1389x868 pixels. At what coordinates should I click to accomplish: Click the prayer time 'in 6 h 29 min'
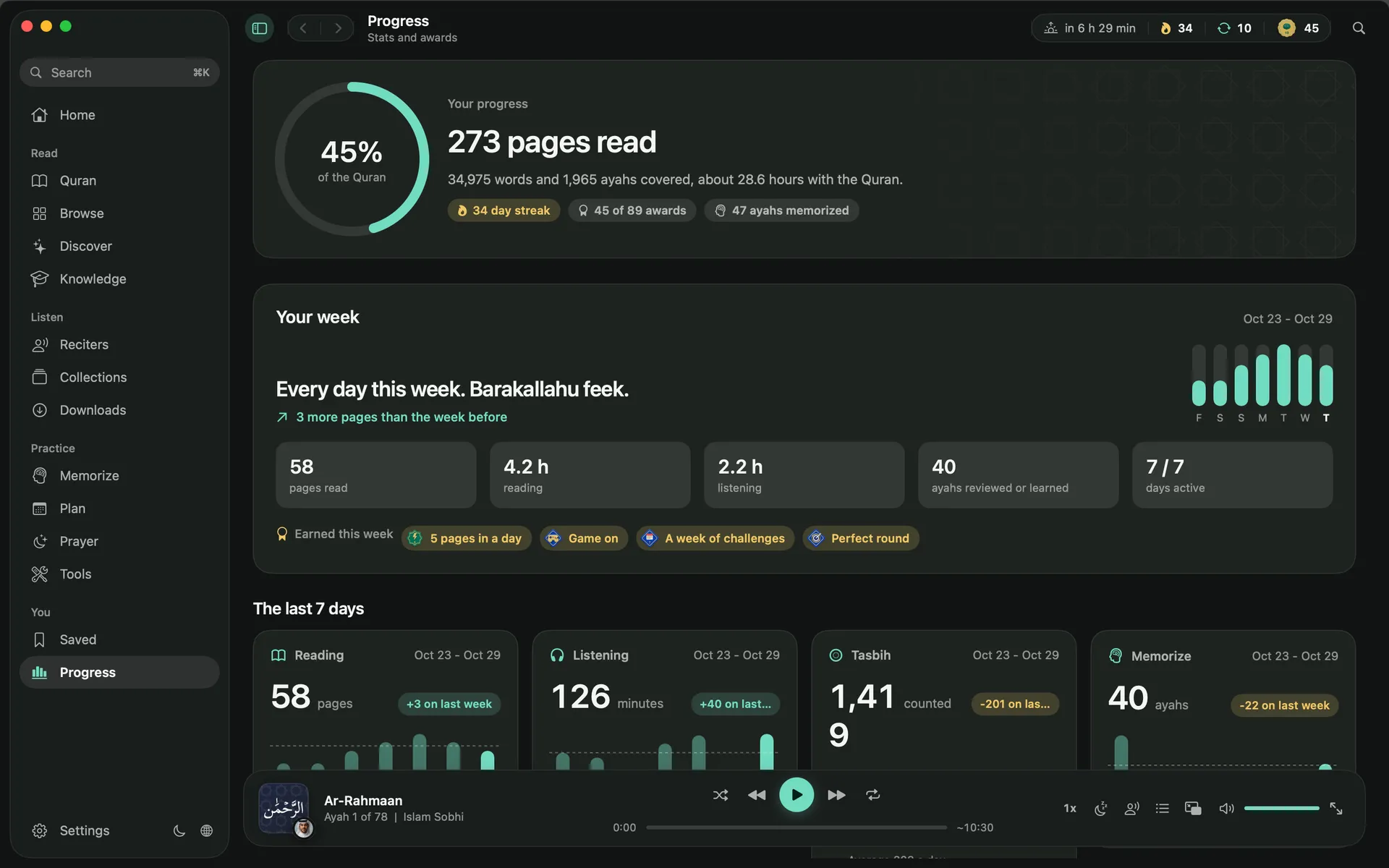point(1089,28)
